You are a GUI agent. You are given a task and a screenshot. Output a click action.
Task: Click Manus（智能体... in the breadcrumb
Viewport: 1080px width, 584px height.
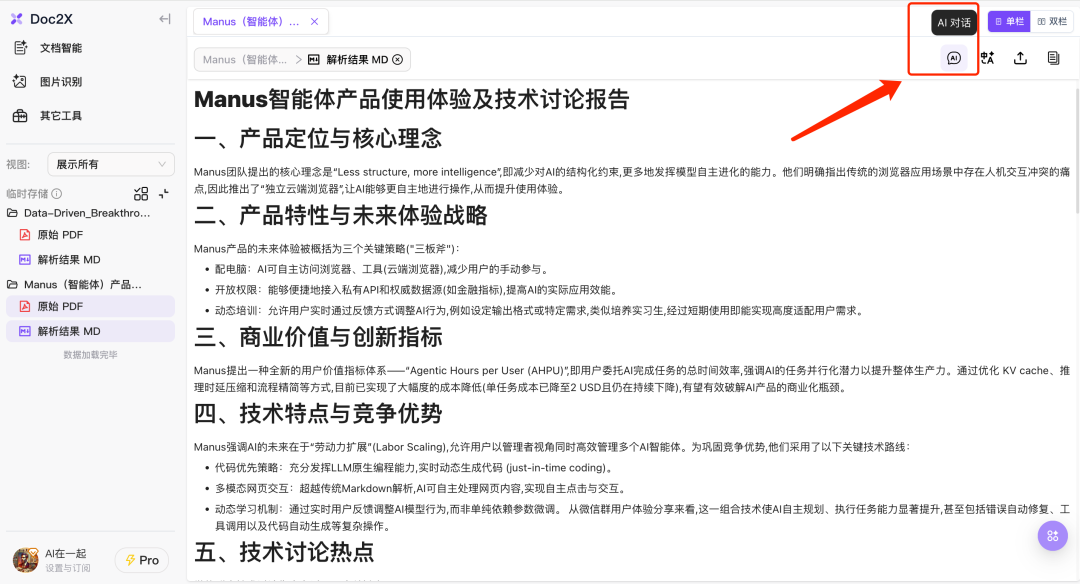pos(245,60)
